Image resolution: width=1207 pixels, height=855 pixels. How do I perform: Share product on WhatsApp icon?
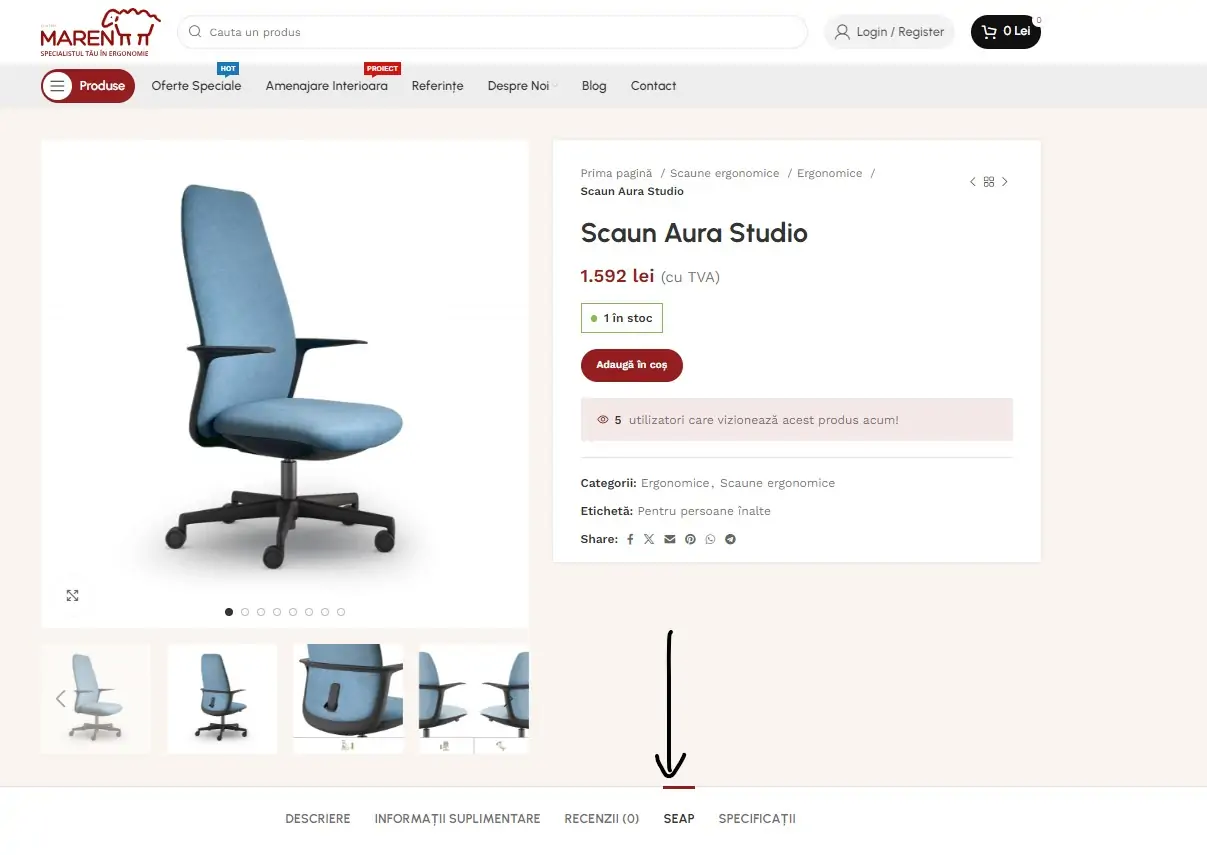[710, 539]
